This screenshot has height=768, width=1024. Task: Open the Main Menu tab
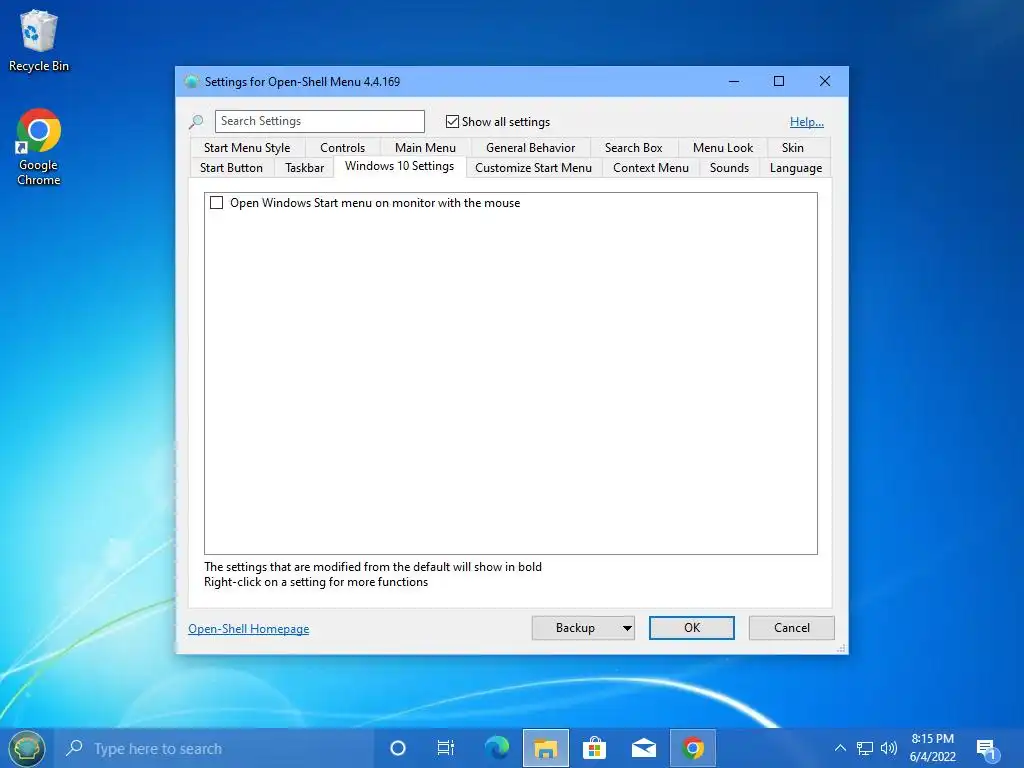click(x=425, y=148)
